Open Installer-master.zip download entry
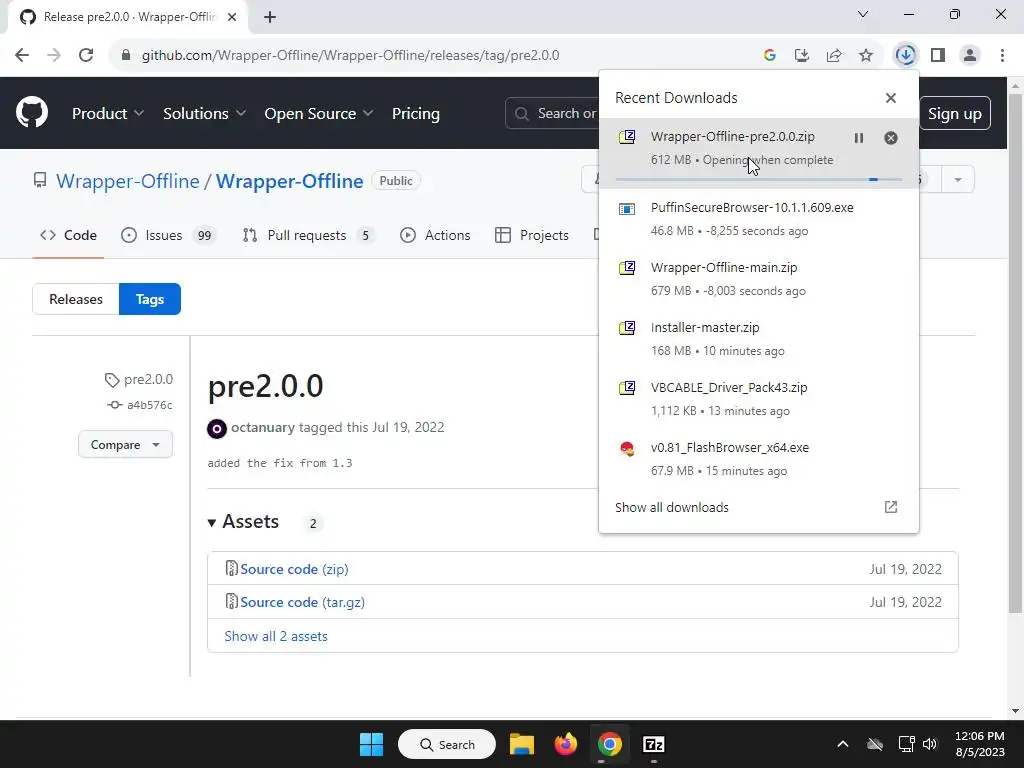This screenshot has height=768, width=1024. [759, 339]
